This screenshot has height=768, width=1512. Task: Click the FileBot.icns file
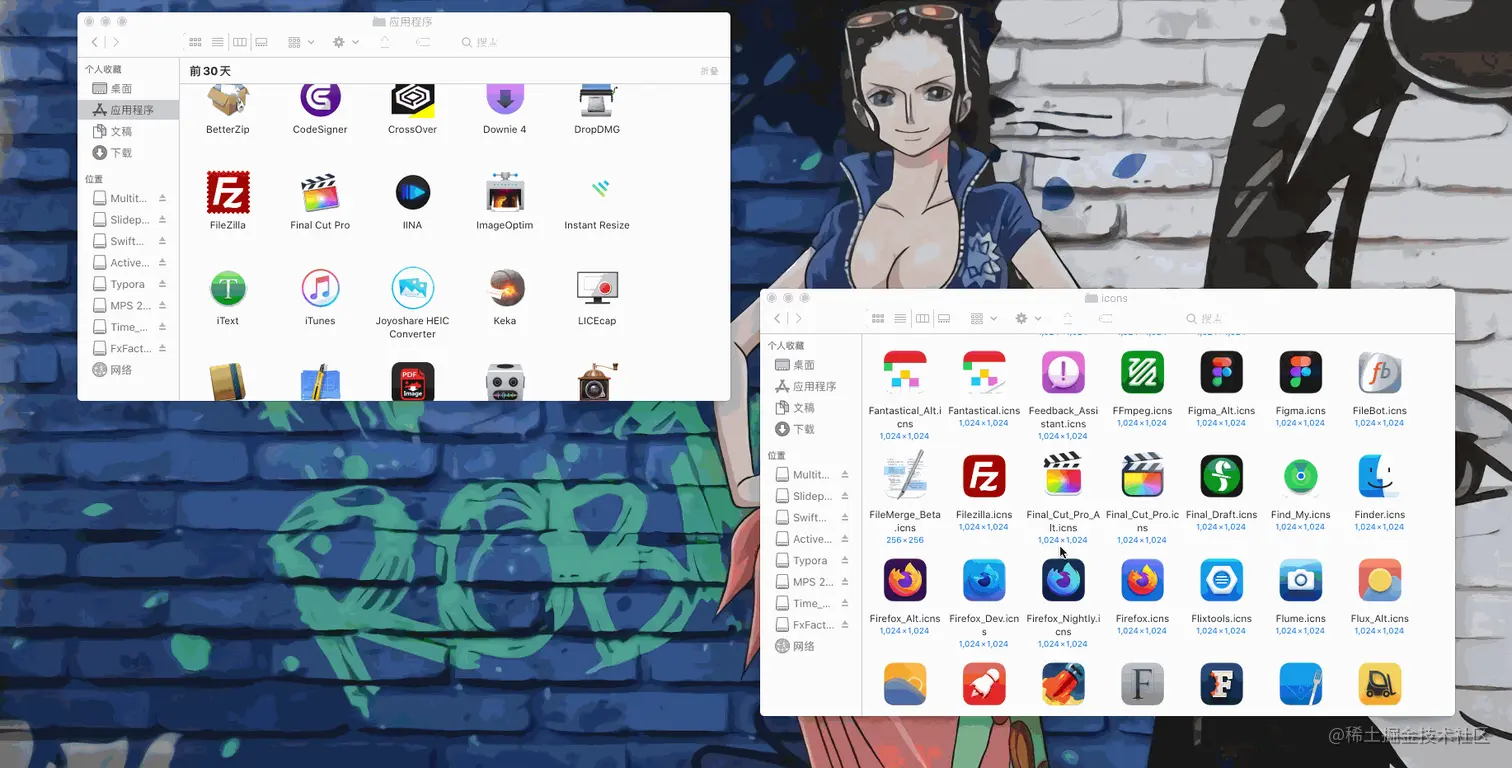pos(1380,372)
